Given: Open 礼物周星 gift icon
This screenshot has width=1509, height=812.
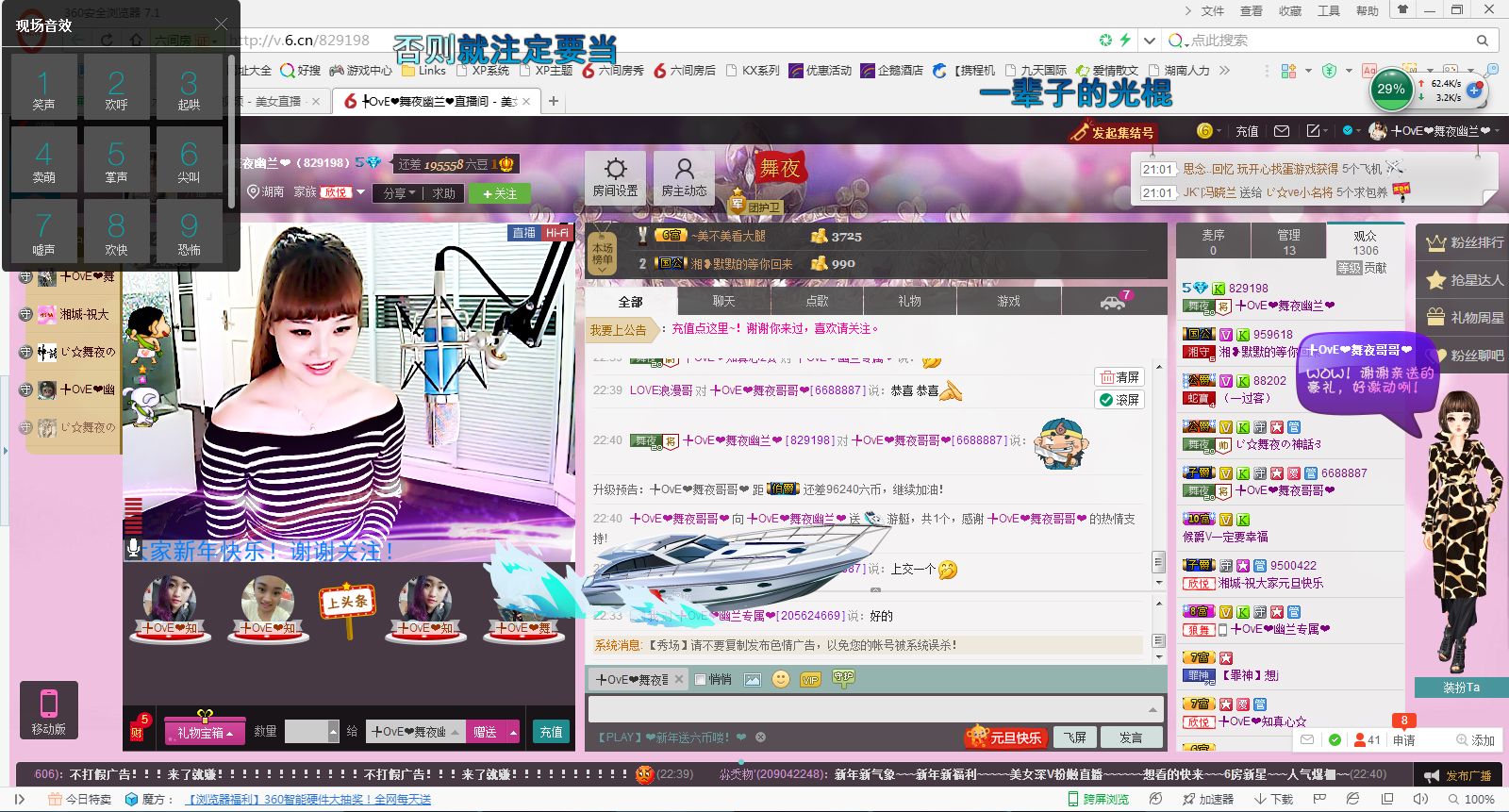Looking at the screenshot, I should pyautogui.click(x=1435, y=318).
